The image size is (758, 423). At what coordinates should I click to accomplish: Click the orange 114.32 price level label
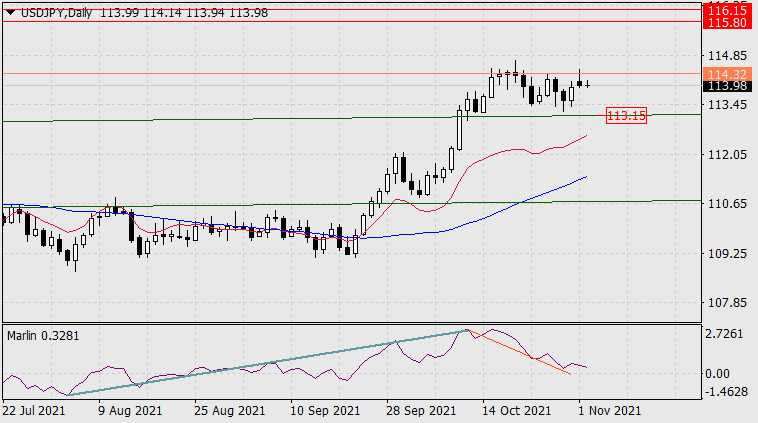728,74
